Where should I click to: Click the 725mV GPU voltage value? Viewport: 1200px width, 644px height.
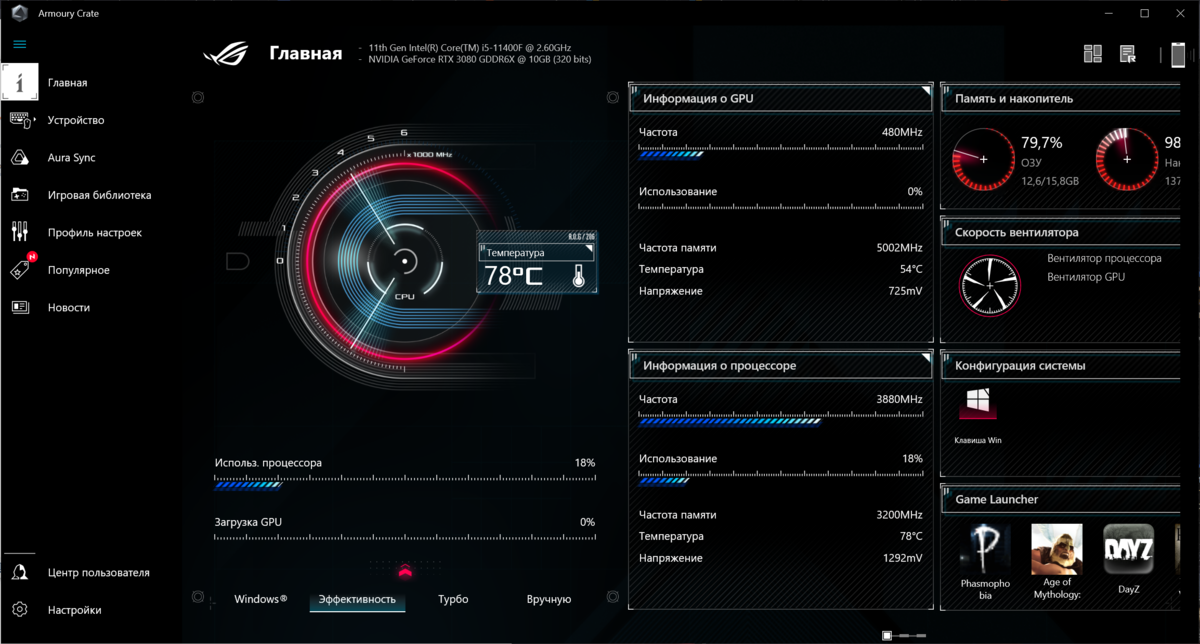pos(905,291)
